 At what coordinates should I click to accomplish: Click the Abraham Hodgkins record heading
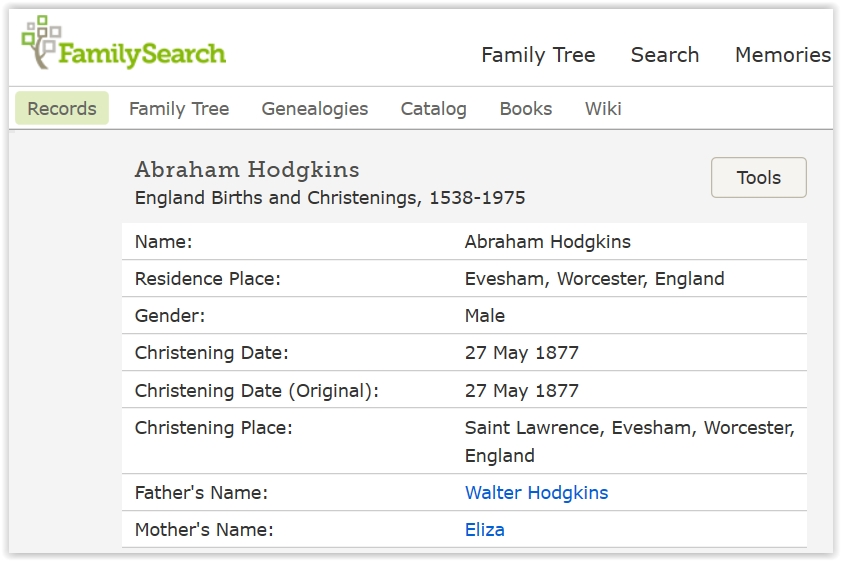coord(247,169)
